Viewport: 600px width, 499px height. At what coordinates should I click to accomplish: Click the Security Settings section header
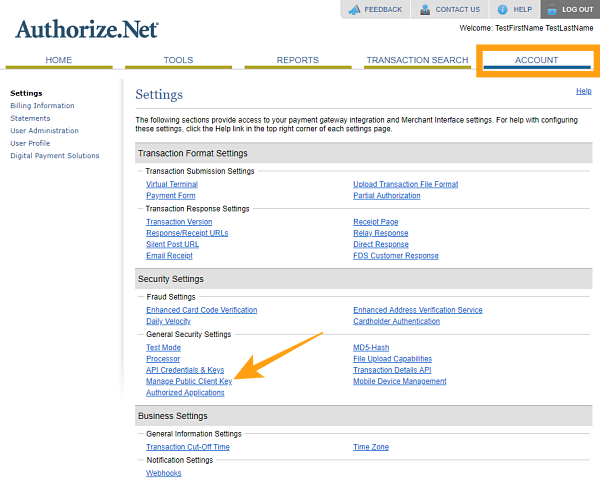[x=364, y=279]
